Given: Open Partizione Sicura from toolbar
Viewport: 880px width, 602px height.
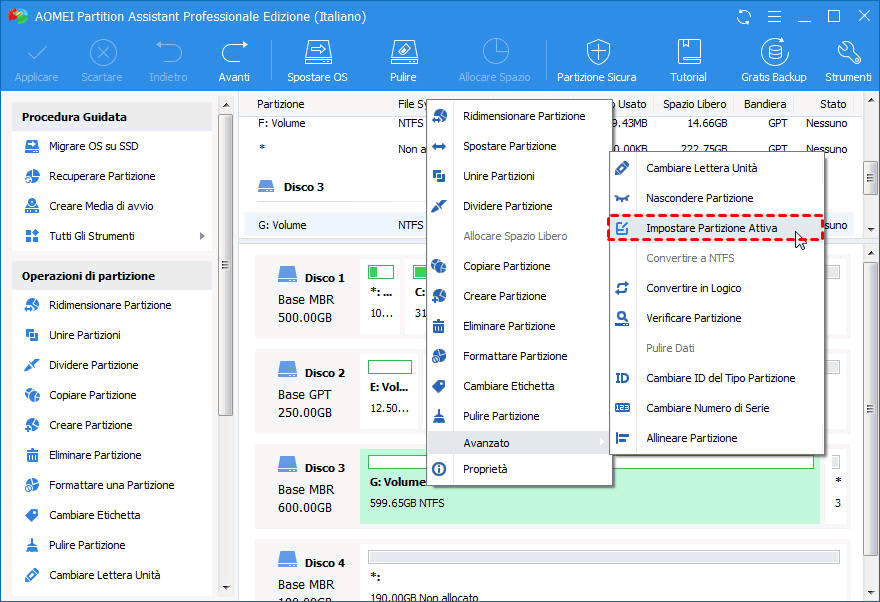Looking at the screenshot, I should pos(597,61).
